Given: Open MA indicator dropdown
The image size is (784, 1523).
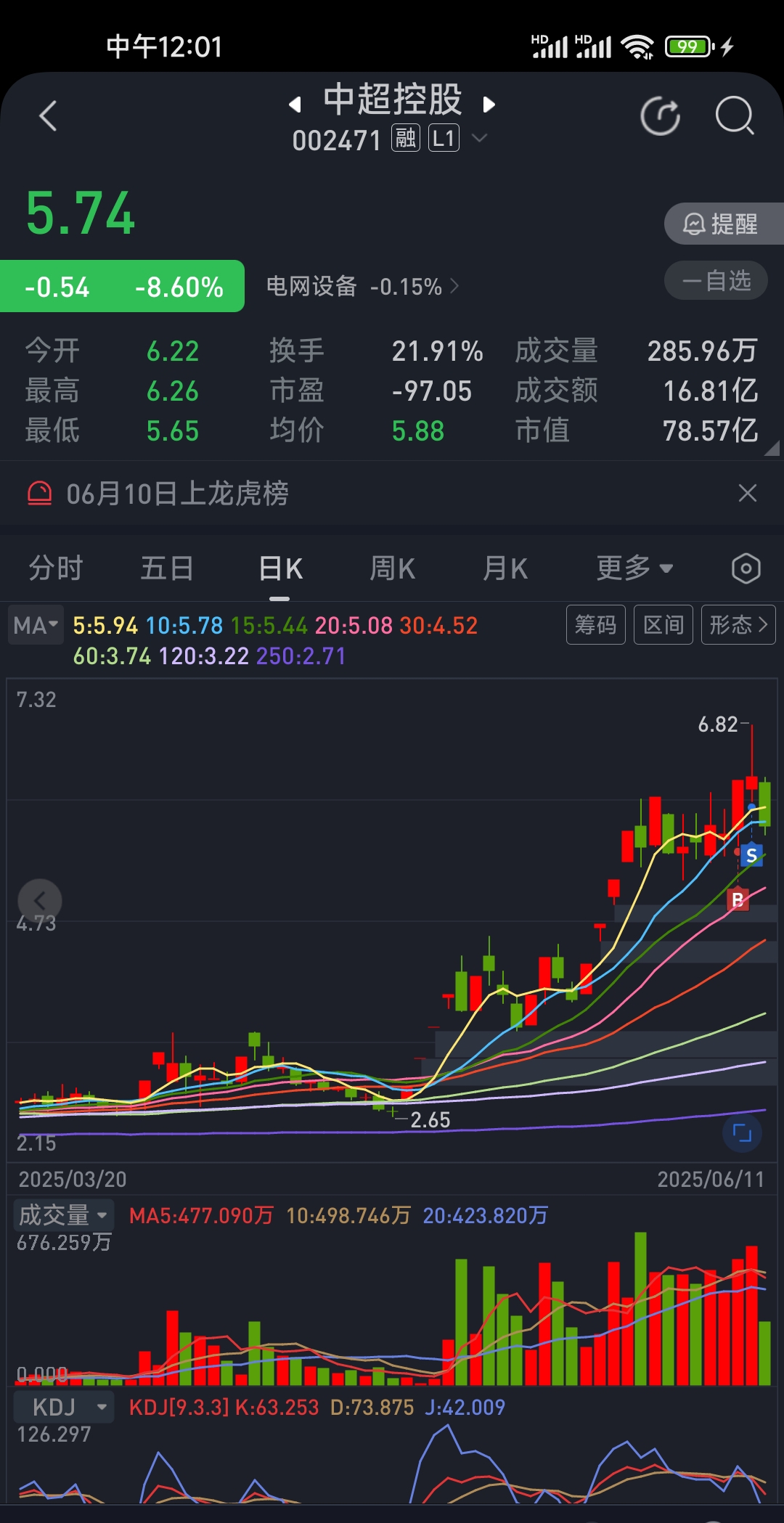Looking at the screenshot, I should [x=36, y=625].
